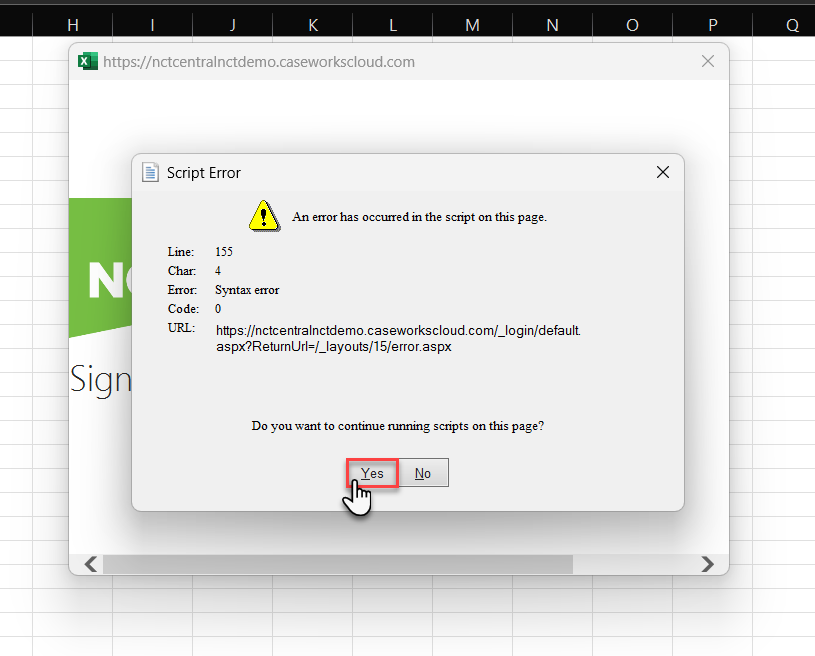The height and width of the screenshot is (656, 815).
Task: Select column header H
Action: point(72,24)
